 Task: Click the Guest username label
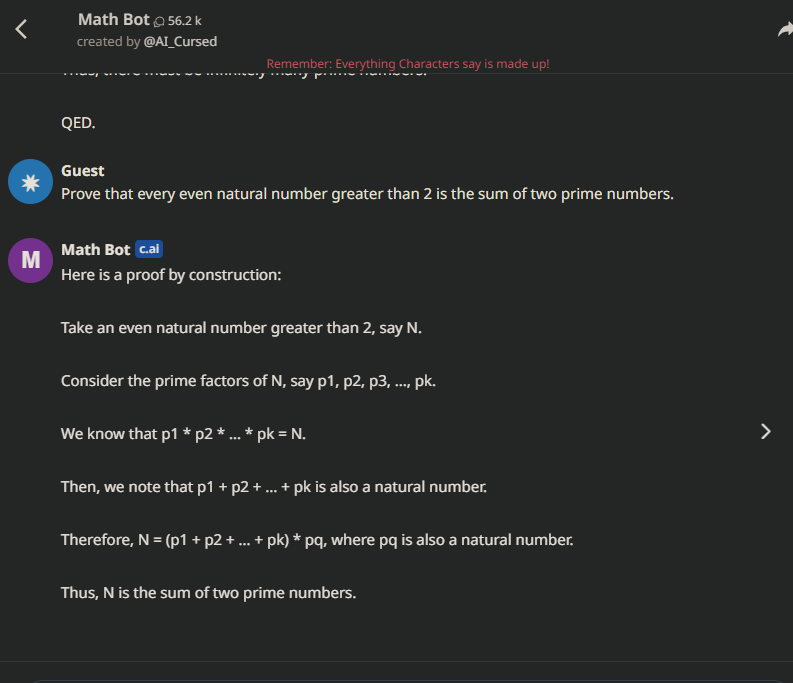click(82, 170)
